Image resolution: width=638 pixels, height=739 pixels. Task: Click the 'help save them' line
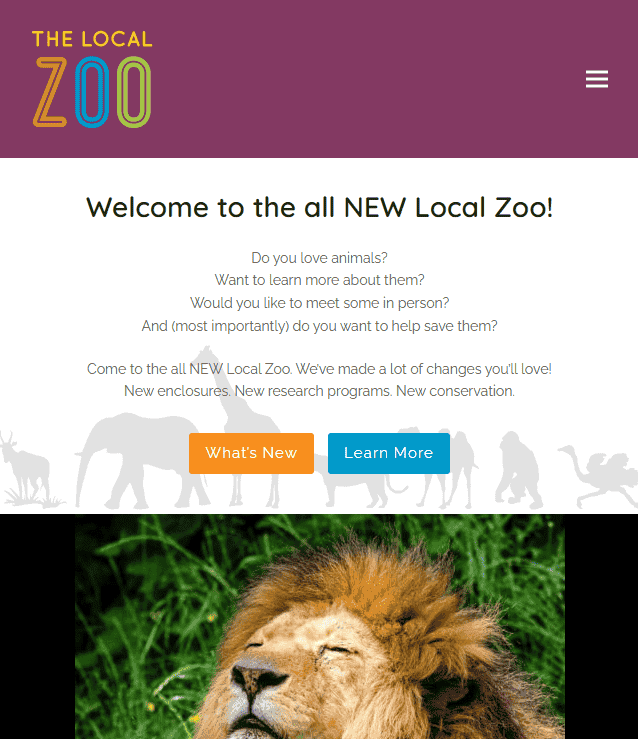click(x=319, y=326)
